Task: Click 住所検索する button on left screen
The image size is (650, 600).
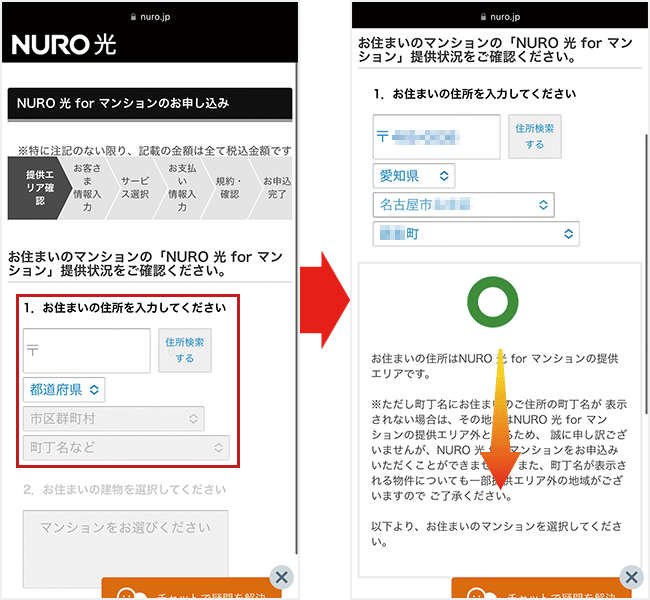Action: pos(185,350)
